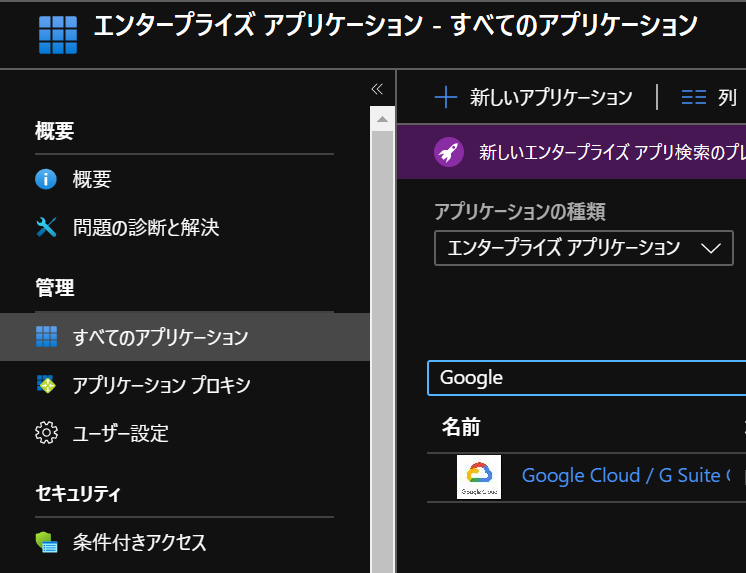The image size is (746, 573).
Task: Click the wrench icon for 問題の診断と解決
Action: point(46,228)
